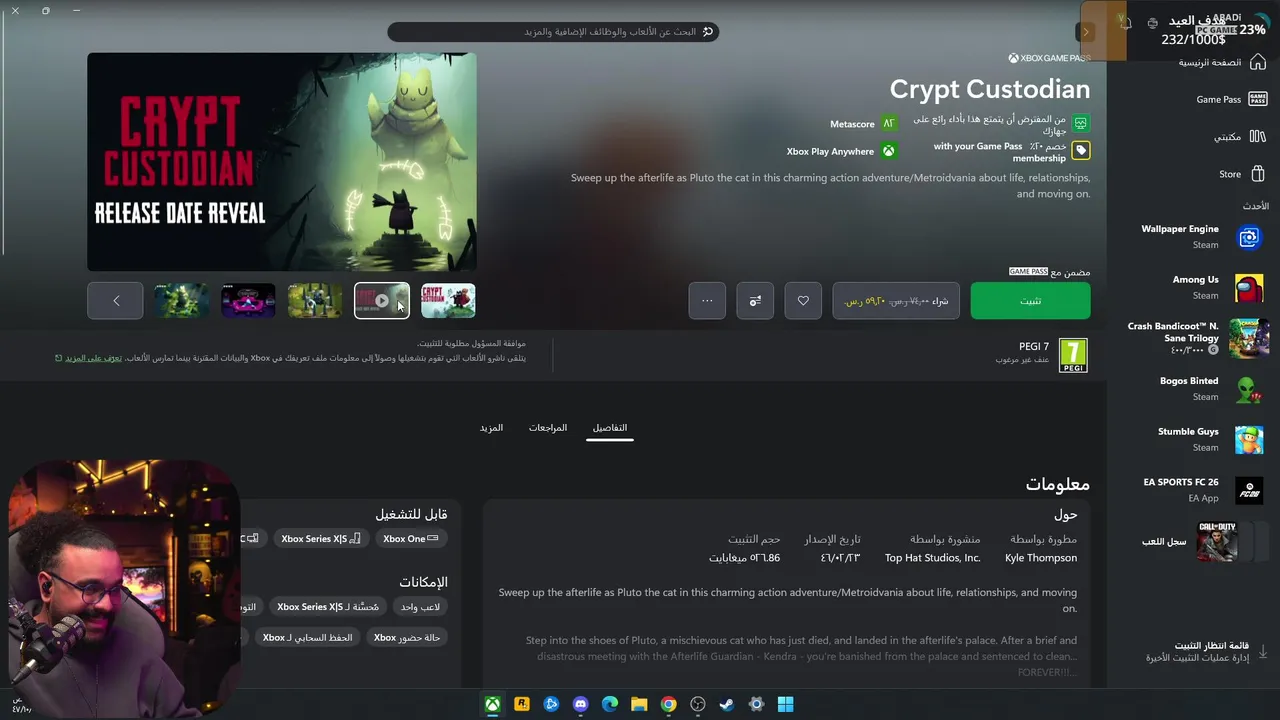The image size is (1280, 720).
Task: Click the Crypt Custodian title heading
Action: (990, 89)
